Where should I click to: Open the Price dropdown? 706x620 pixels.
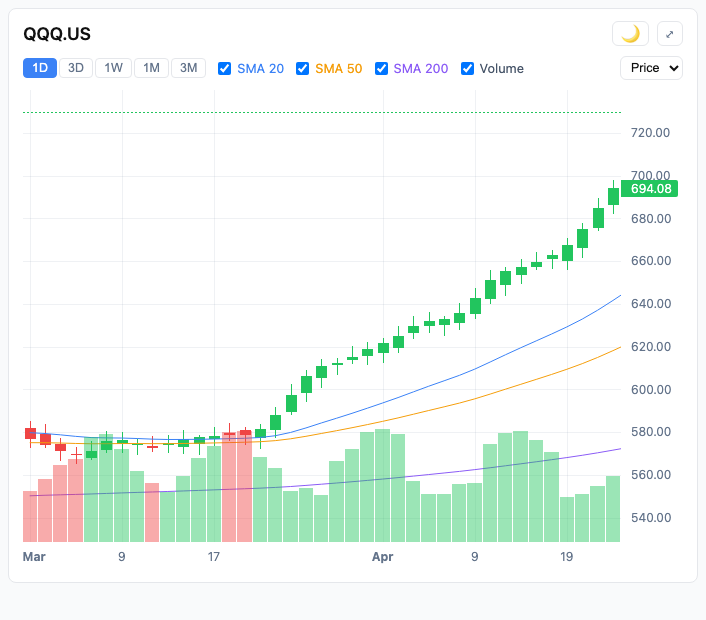(651, 68)
